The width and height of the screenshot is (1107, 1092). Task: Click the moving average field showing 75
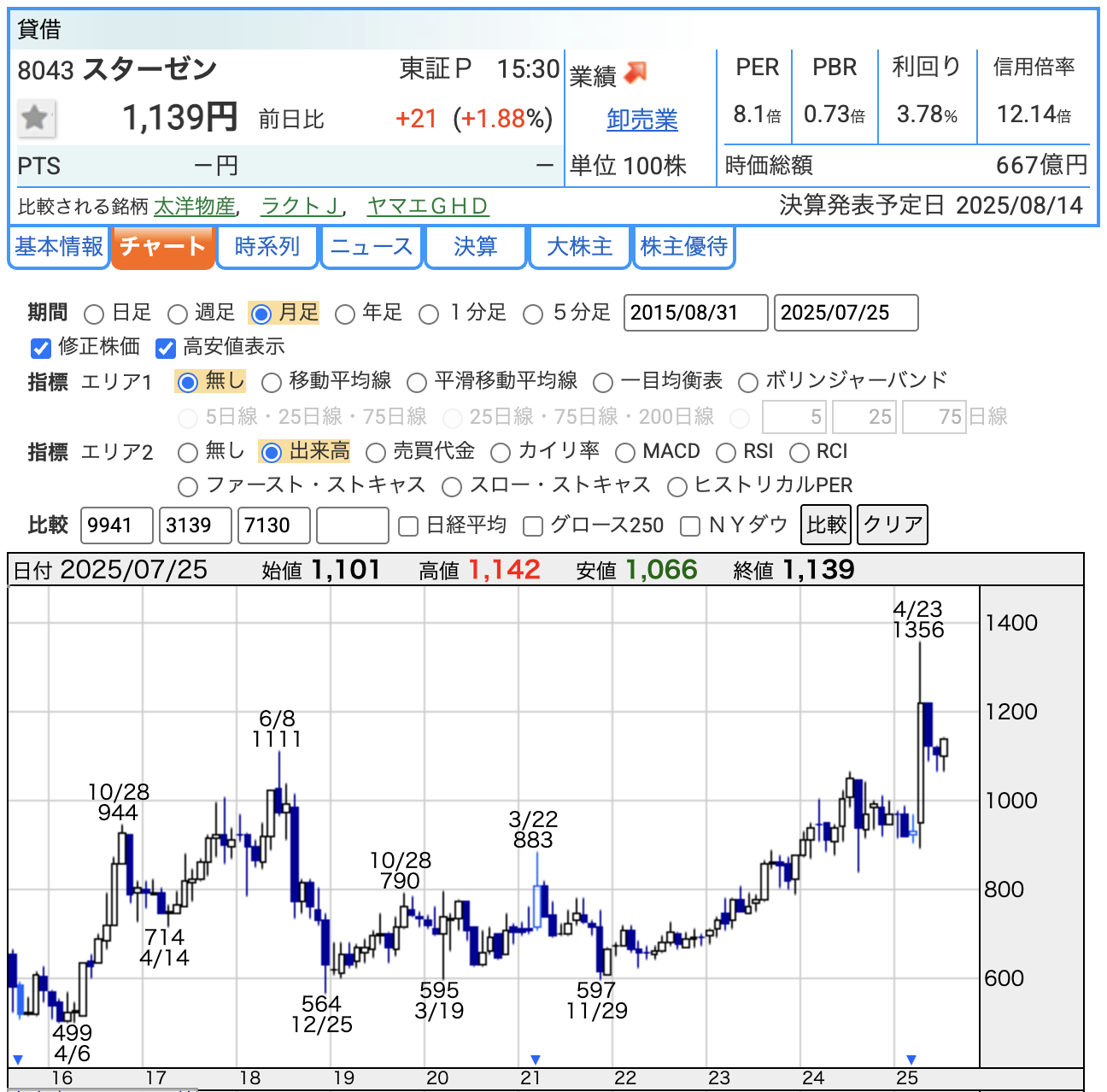tap(934, 417)
